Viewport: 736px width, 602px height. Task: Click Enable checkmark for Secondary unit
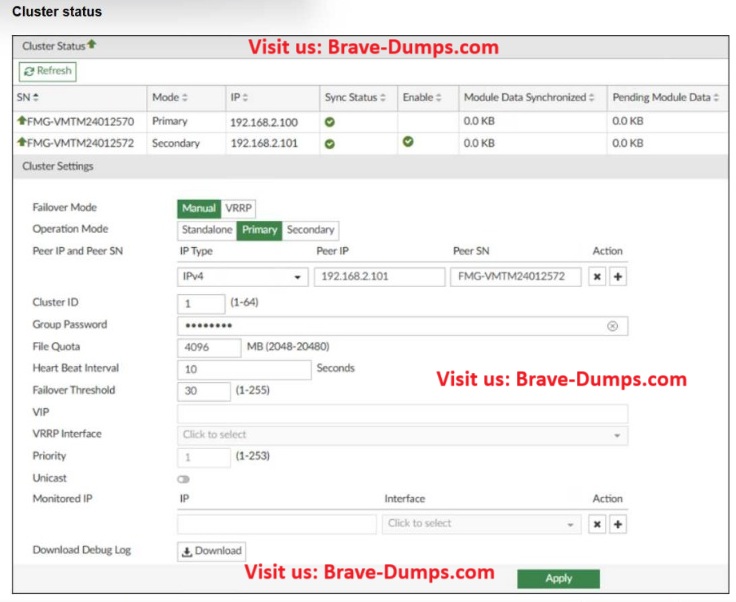(x=407, y=143)
